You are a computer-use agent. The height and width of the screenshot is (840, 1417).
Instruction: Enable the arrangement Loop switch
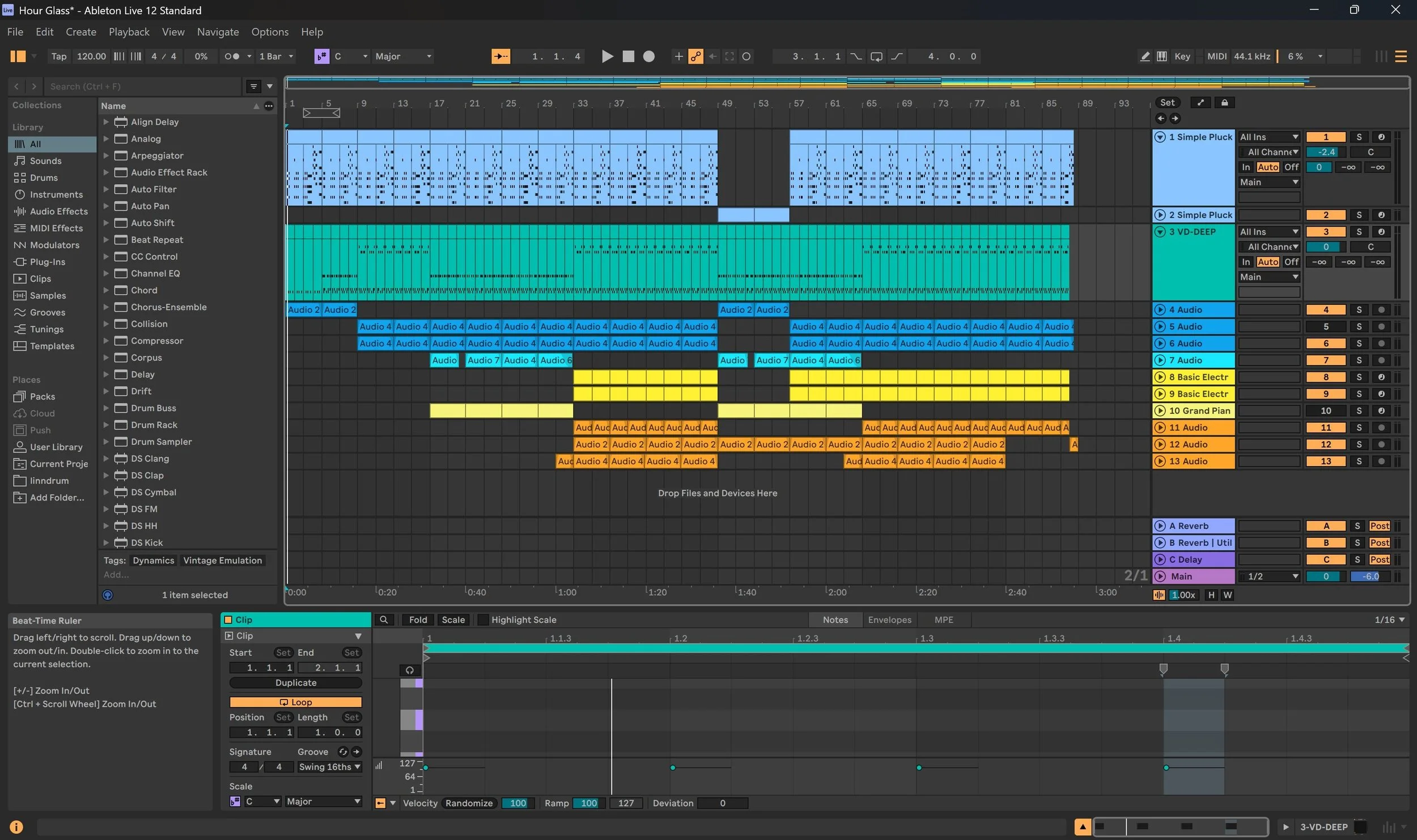coord(876,56)
